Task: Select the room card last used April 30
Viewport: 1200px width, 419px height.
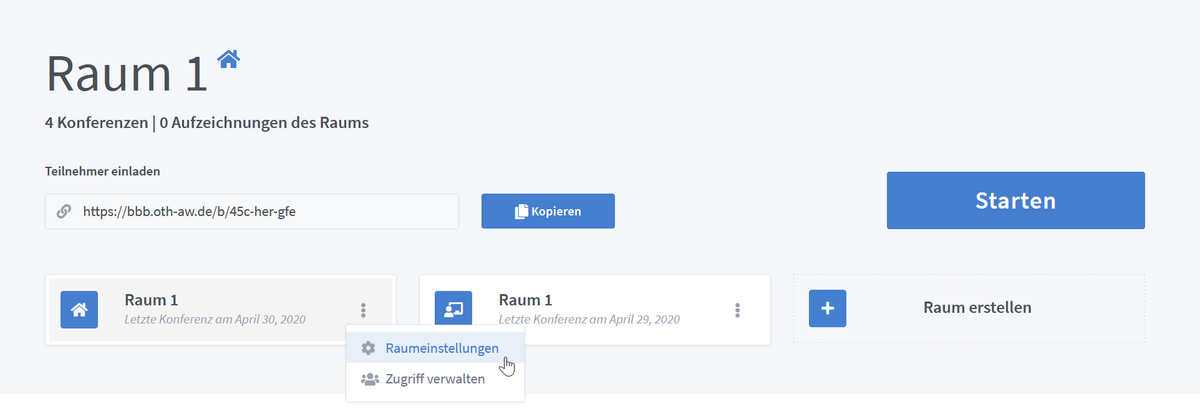Action: point(215,309)
